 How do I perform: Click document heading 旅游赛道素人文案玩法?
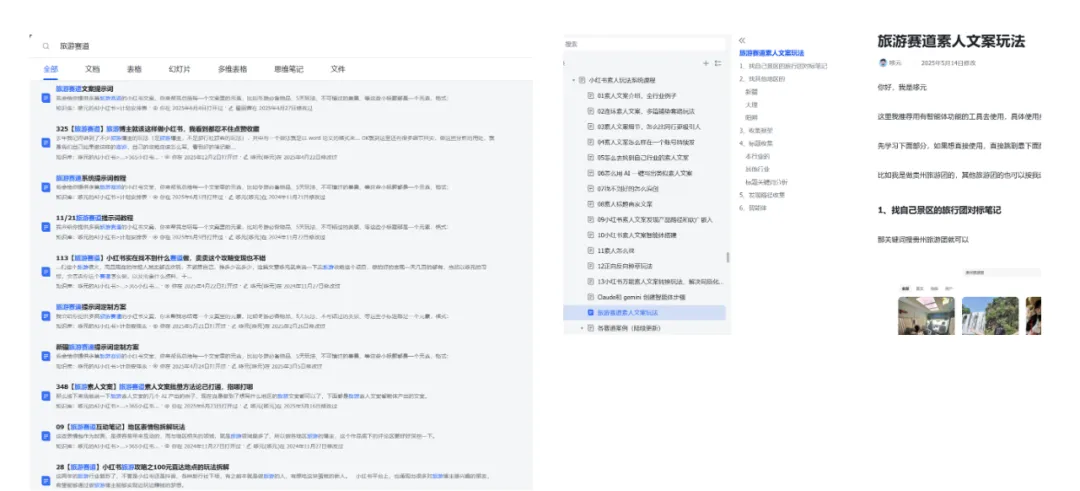(x=951, y=41)
